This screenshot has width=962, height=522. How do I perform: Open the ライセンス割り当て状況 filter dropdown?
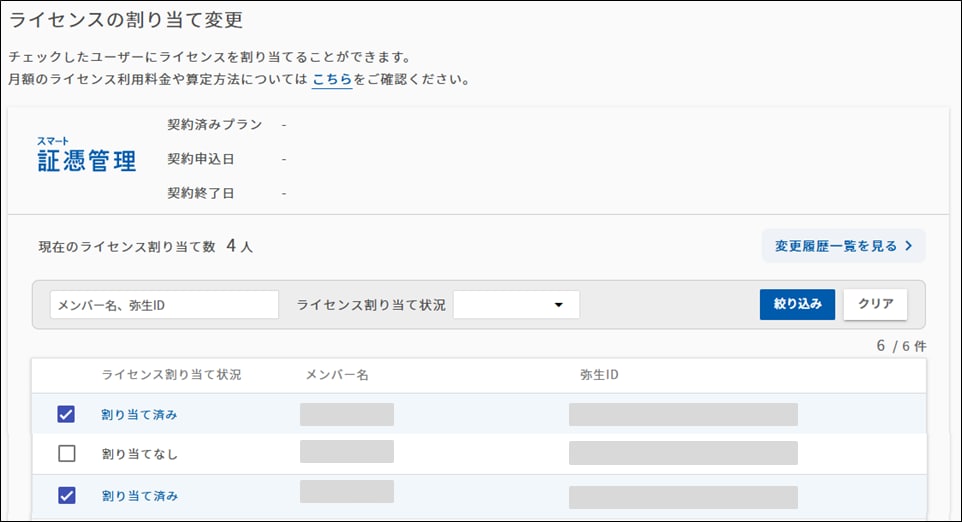pyautogui.click(x=516, y=305)
